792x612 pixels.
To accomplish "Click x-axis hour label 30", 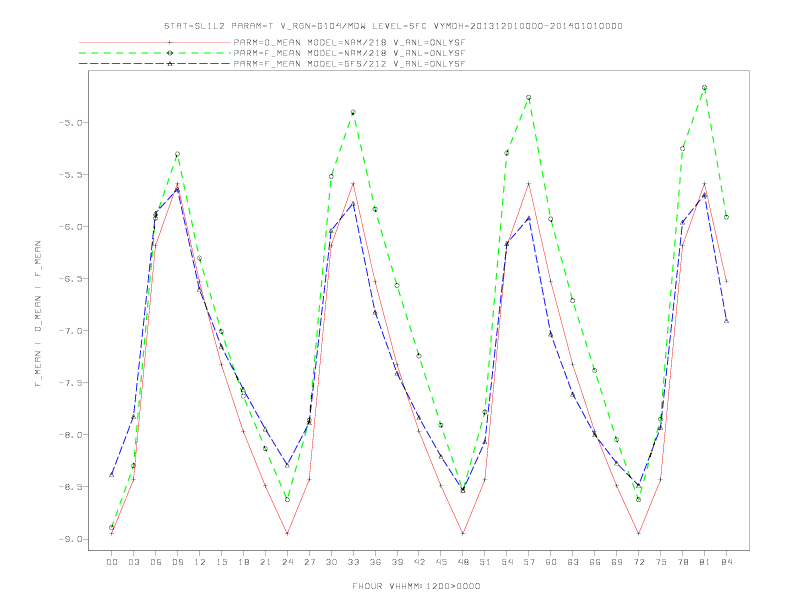I will 331,562.
